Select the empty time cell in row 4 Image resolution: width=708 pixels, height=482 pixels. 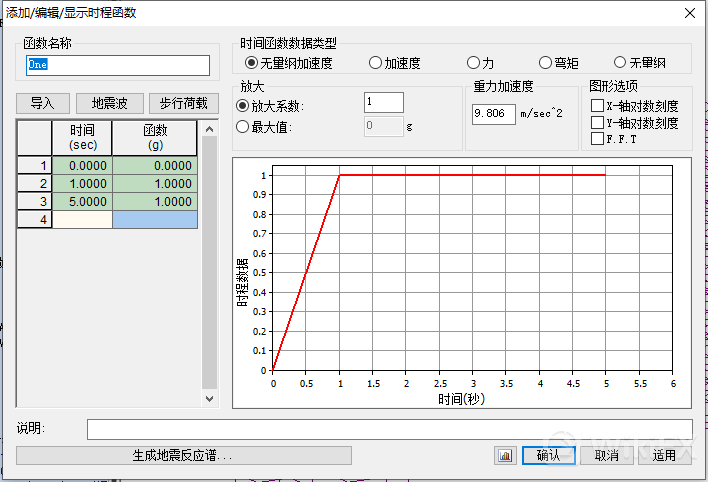(82, 219)
